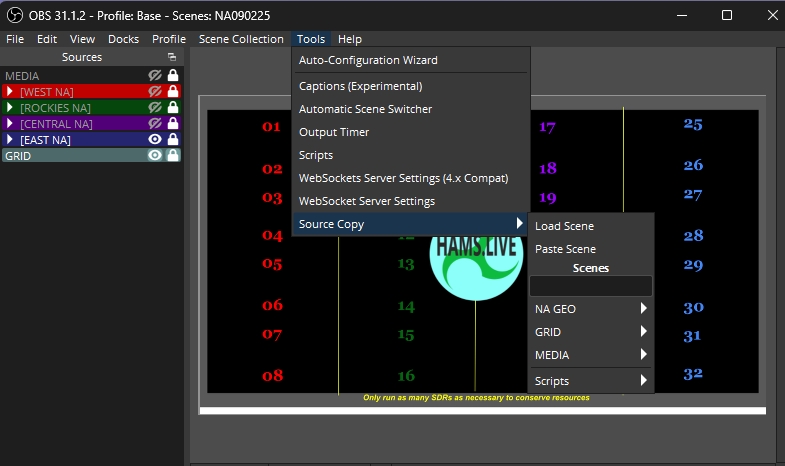Viewport: 785px width, 466px height.
Task: Show the hidden WEST NA group
Action: click(155, 91)
